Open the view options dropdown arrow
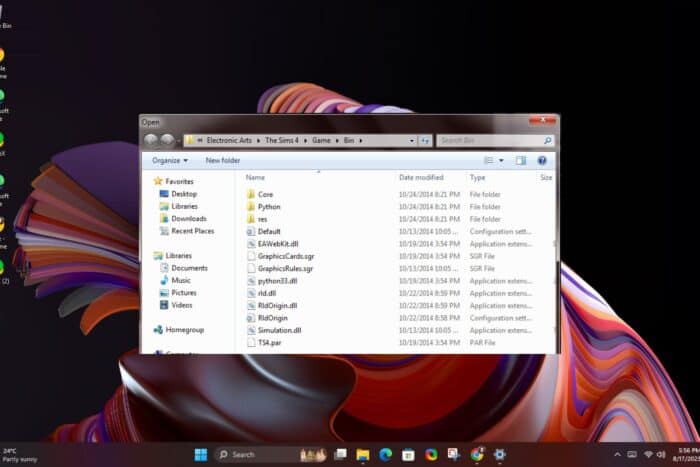700x467 pixels. 501,160
